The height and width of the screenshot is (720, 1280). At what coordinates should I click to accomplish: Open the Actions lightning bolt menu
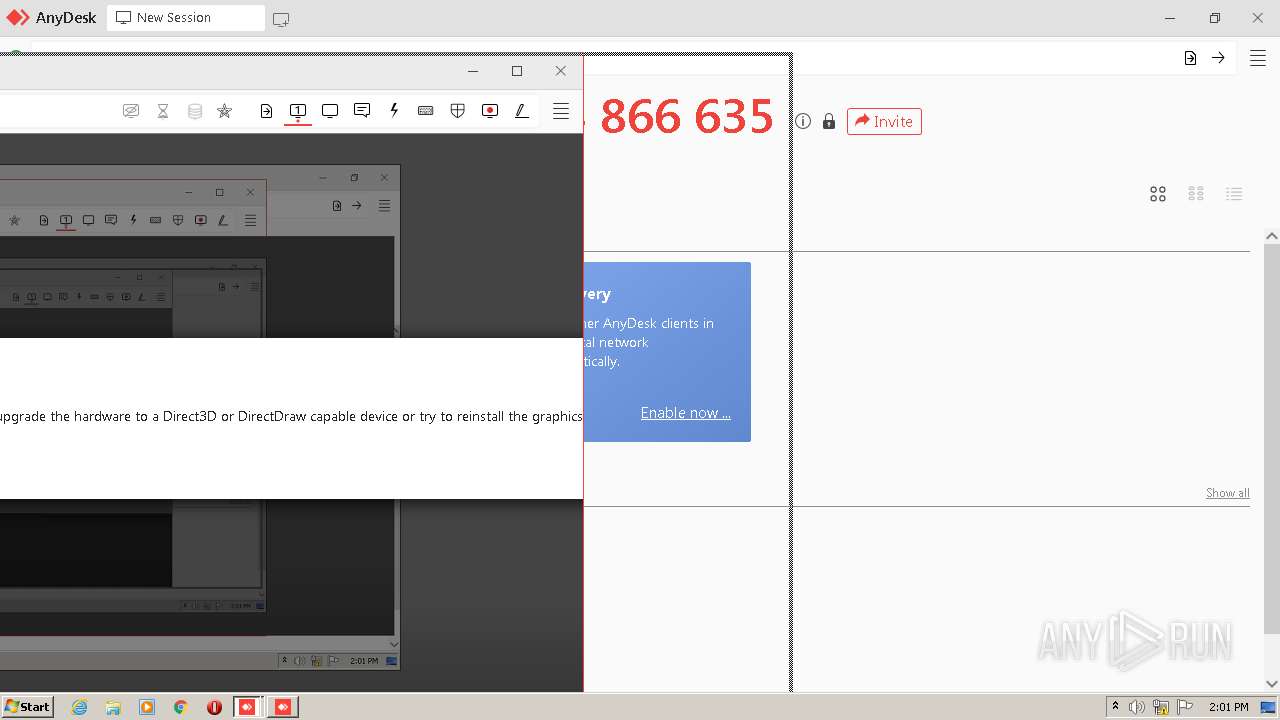pyautogui.click(x=394, y=111)
